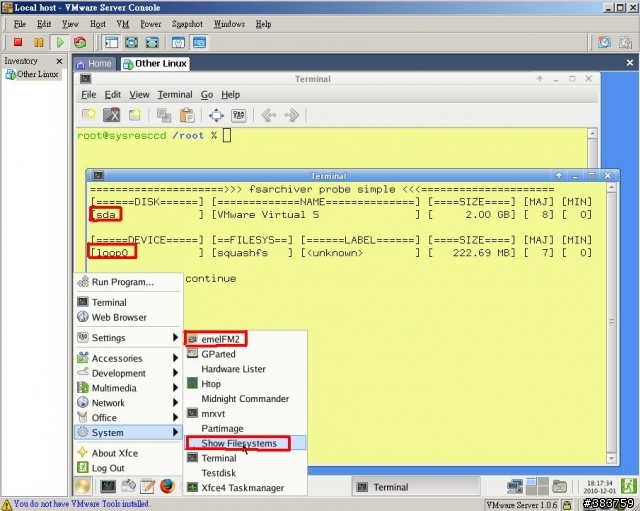Click the VMware red Power Off button
Viewport: 640px width, 511px height.
coord(18,42)
